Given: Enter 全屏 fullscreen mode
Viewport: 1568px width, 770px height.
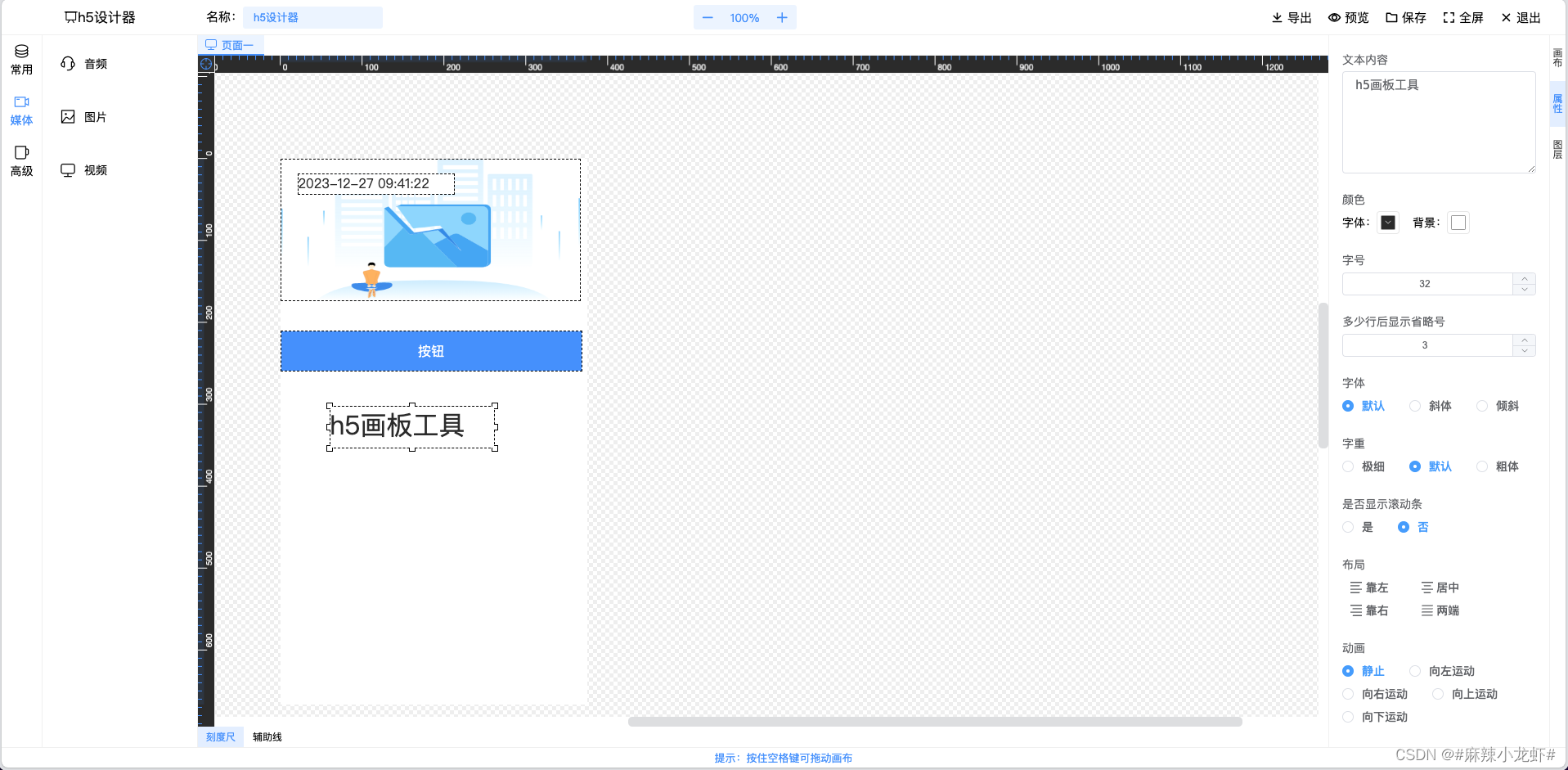Looking at the screenshot, I should click(1462, 18).
